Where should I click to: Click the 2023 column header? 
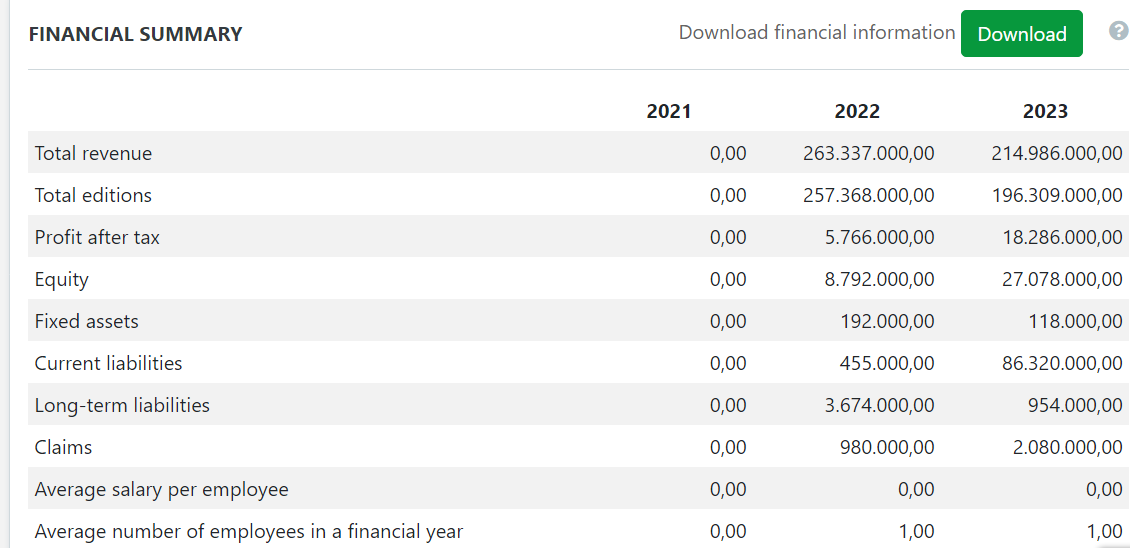(1045, 111)
